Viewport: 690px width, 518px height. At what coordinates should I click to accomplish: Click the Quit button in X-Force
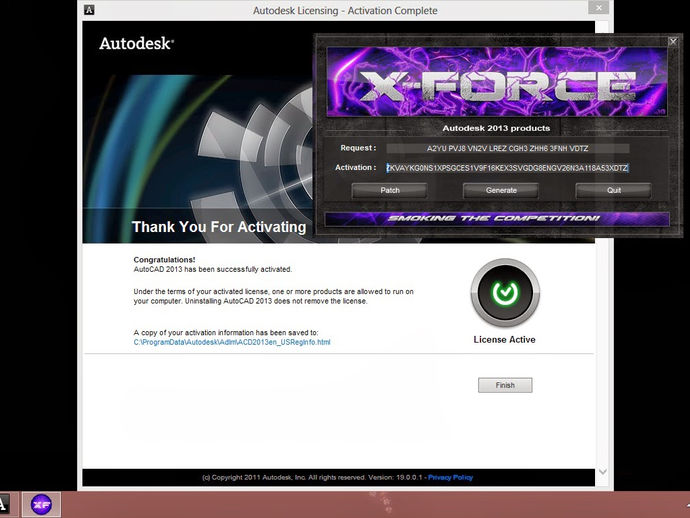[613, 191]
